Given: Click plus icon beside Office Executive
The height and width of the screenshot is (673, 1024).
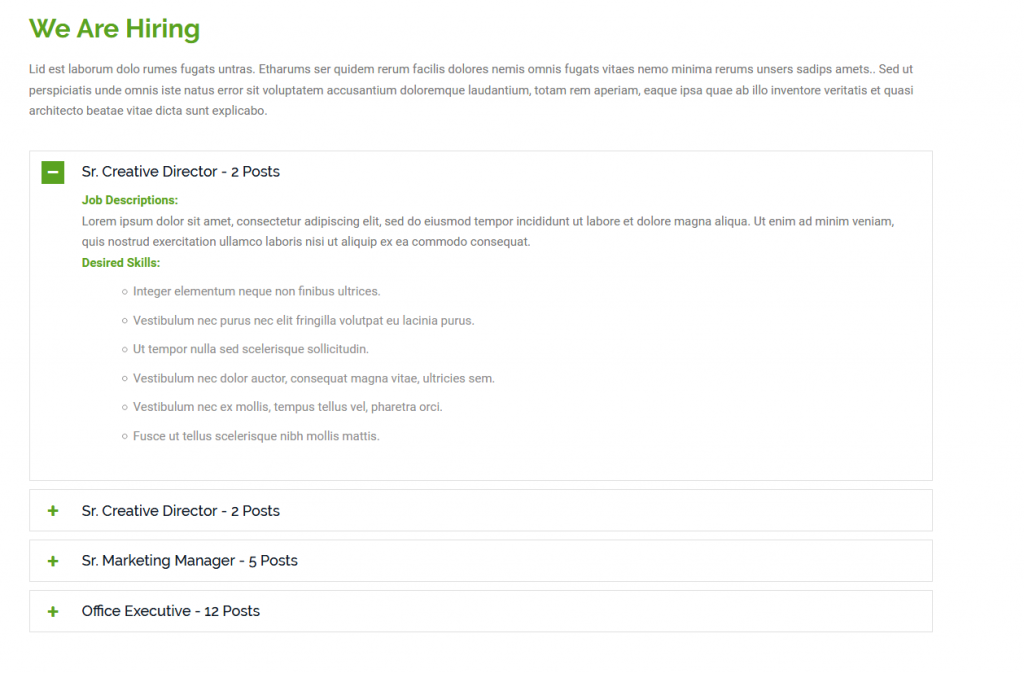Looking at the screenshot, I should (x=53, y=611).
